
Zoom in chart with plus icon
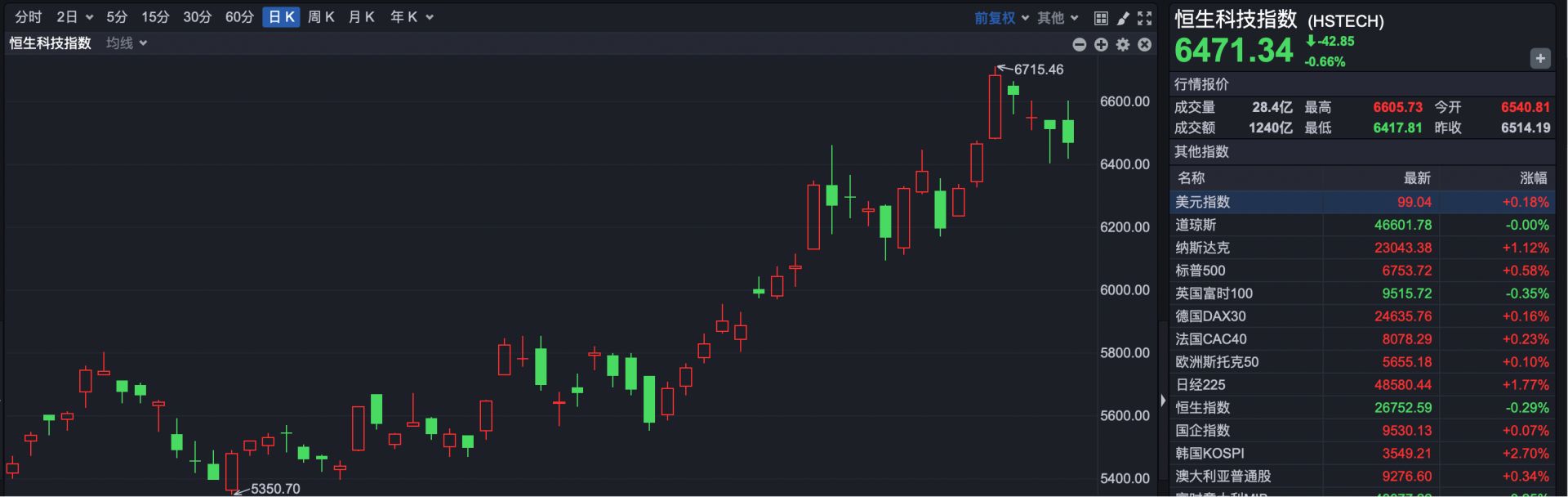pos(1101,45)
